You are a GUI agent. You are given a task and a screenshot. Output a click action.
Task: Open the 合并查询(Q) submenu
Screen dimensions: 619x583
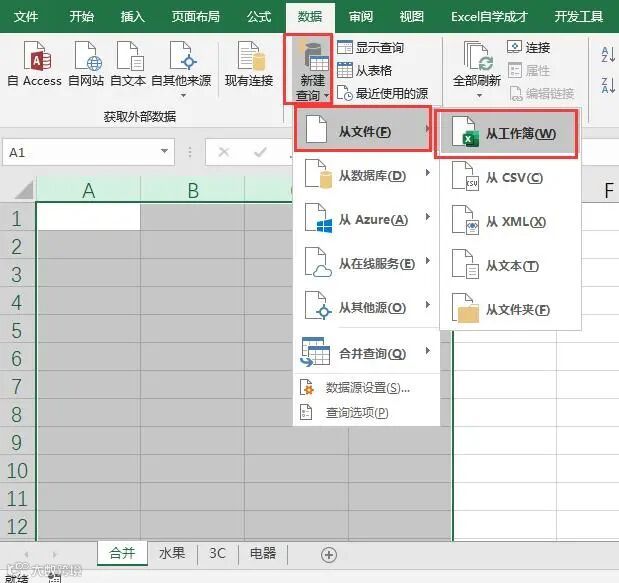click(x=366, y=352)
